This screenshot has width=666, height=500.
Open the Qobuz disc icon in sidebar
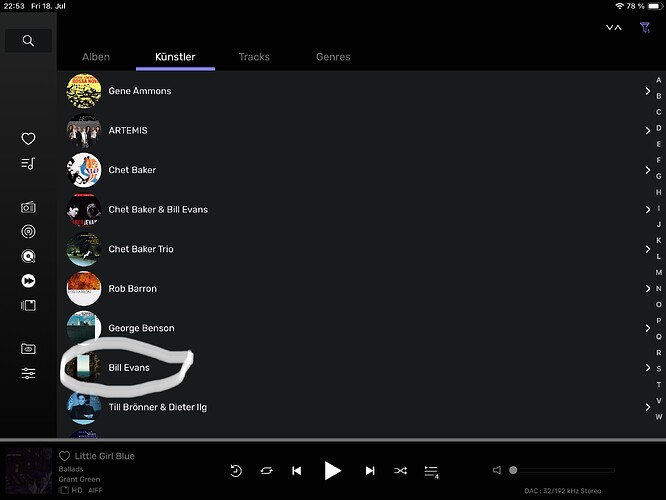(x=28, y=256)
